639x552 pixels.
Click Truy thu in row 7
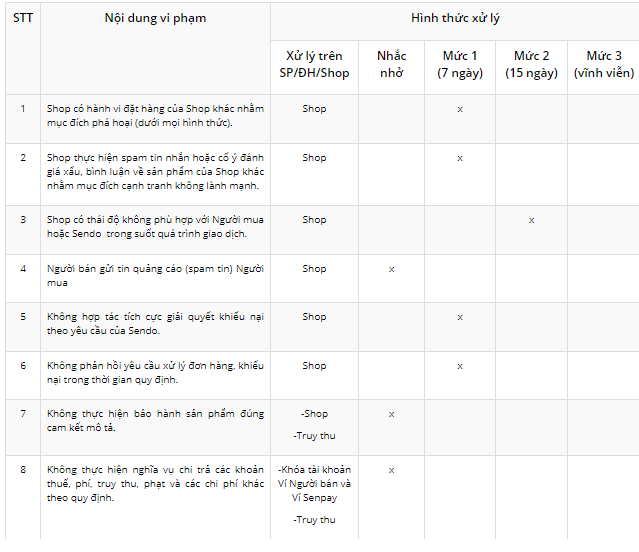[x=314, y=436]
